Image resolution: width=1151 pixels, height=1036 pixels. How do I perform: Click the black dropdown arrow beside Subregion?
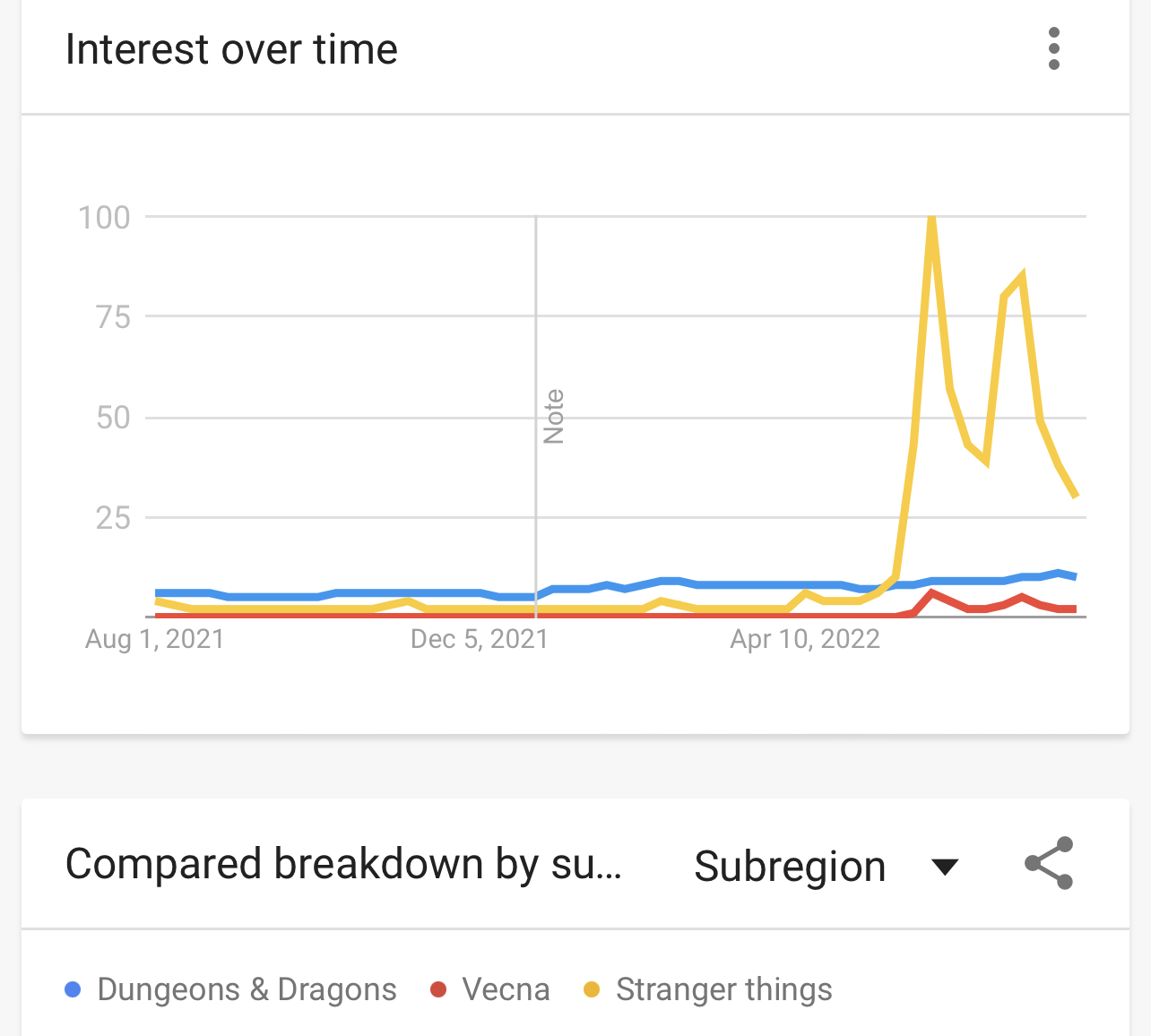tap(945, 867)
